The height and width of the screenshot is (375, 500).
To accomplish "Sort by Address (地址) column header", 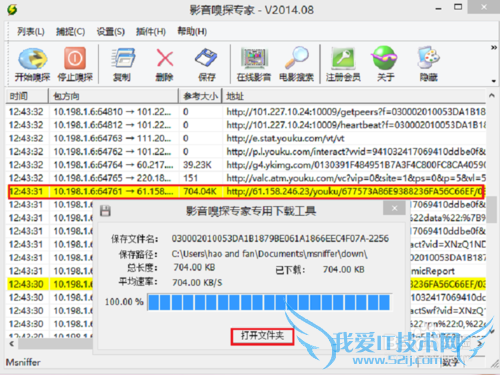I will [354, 96].
